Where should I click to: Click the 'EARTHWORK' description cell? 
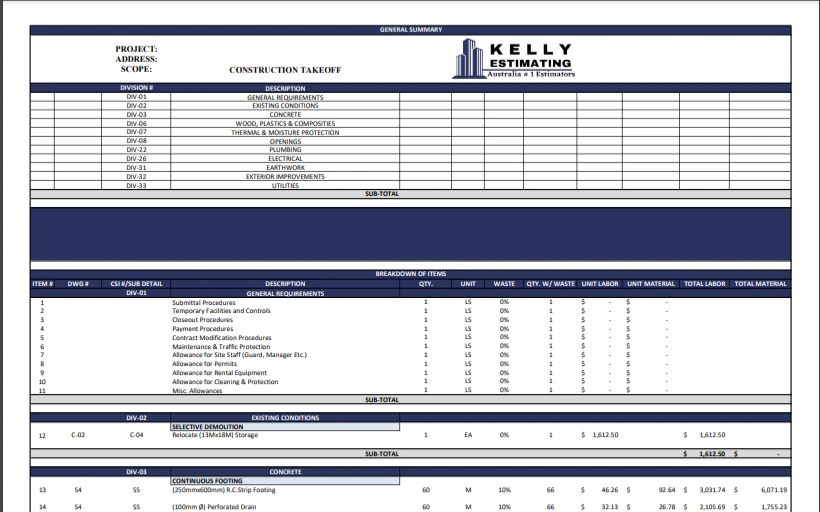pos(285,167)
